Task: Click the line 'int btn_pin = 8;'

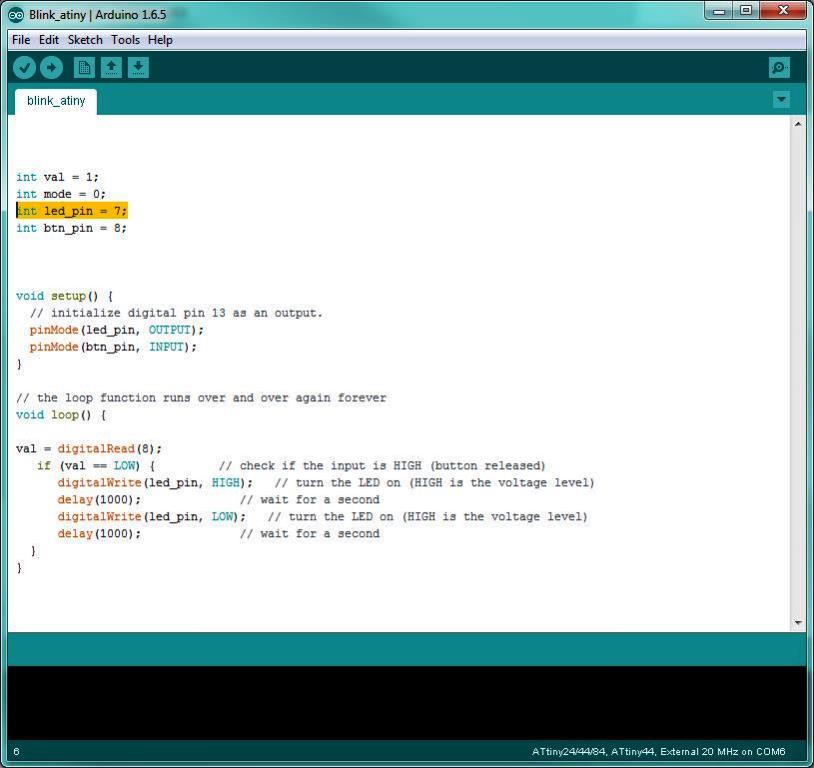Action: [71, 228]
